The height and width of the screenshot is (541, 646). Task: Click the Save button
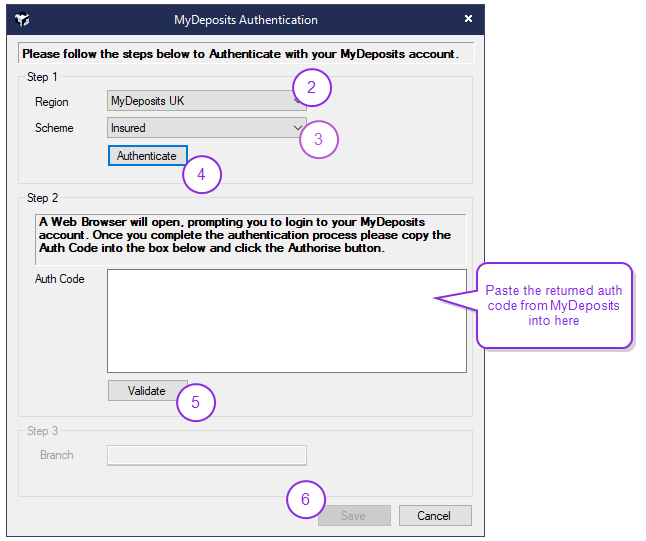[355, 516]
